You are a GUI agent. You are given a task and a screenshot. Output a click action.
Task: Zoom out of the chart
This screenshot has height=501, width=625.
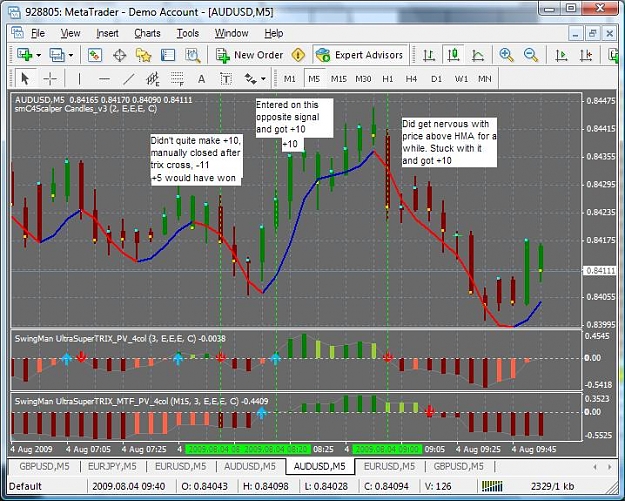pyautogui.click(x=531, y=55)
